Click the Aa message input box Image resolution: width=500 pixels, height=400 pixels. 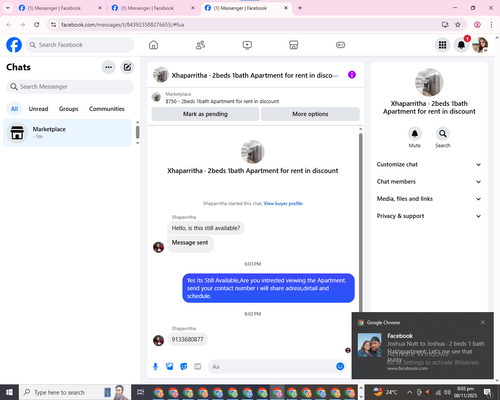tap(277, 367)
